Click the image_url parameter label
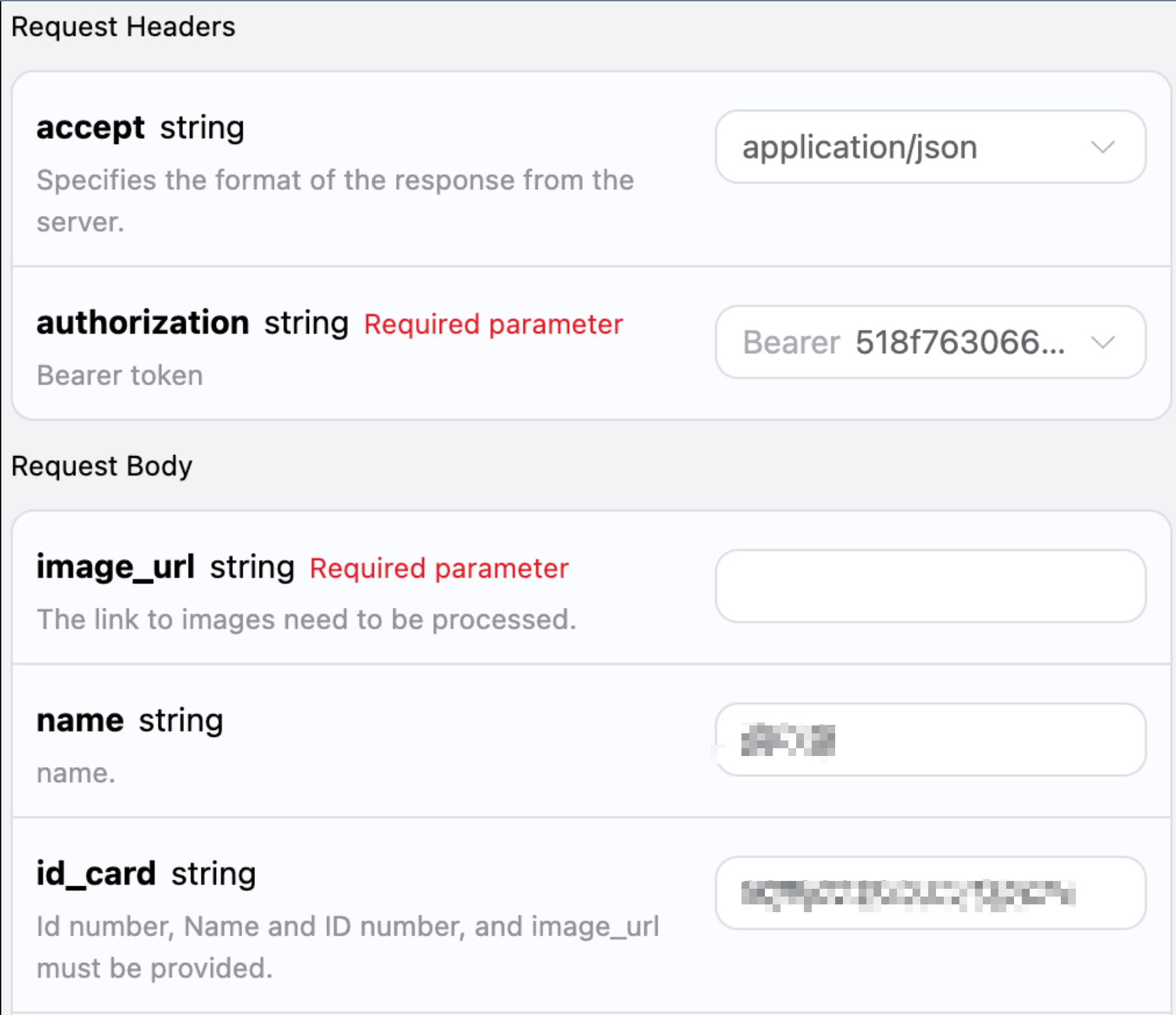The height and width of the screenshot is (1015, 1176). pyautogui.click(x=116, y=567)
